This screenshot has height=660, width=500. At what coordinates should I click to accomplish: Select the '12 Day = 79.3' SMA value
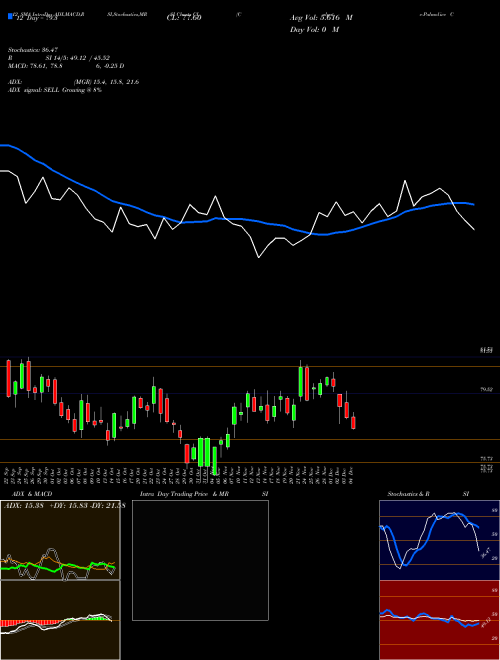(37, 19)
